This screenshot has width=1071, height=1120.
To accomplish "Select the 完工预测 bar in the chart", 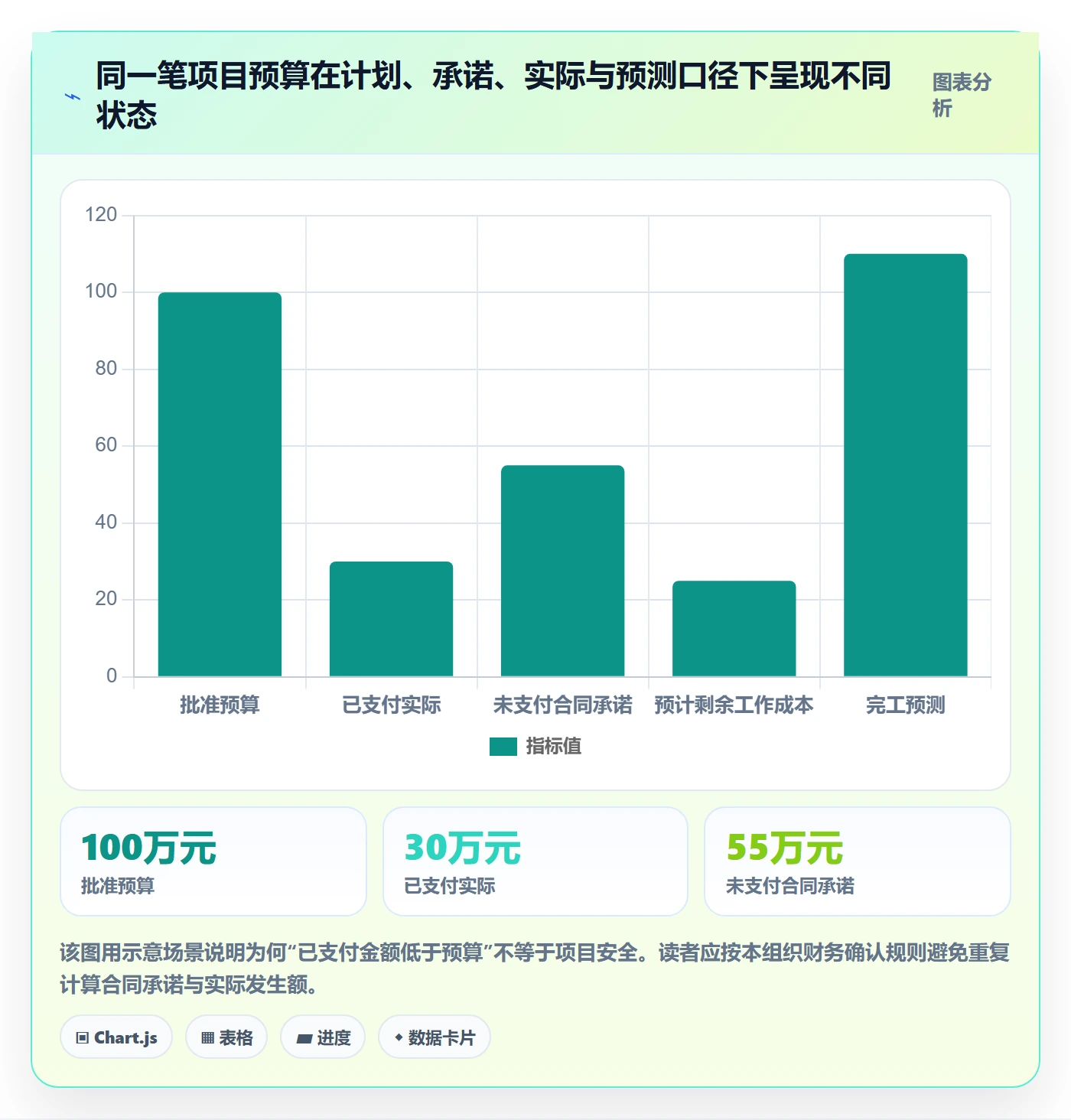I will click(905, 465).
